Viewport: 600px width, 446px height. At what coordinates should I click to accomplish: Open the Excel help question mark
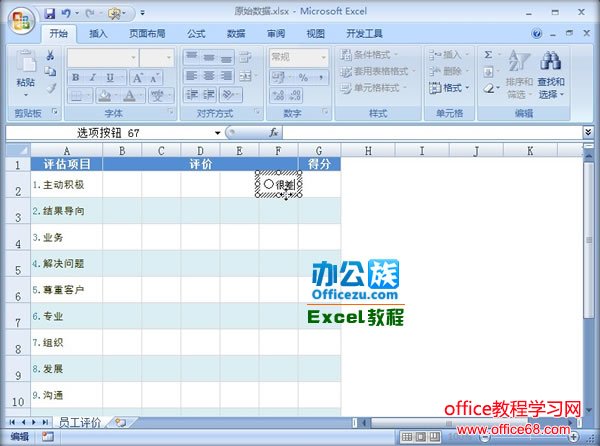(536, 34)
